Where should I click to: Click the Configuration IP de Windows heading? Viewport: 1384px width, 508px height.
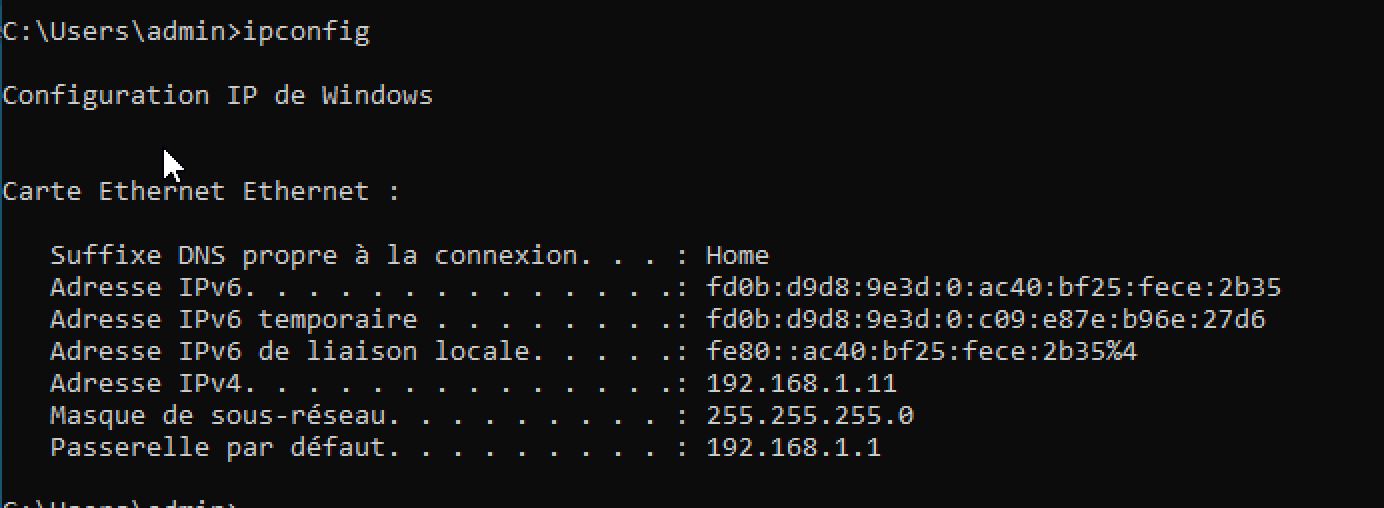(217, 96)
